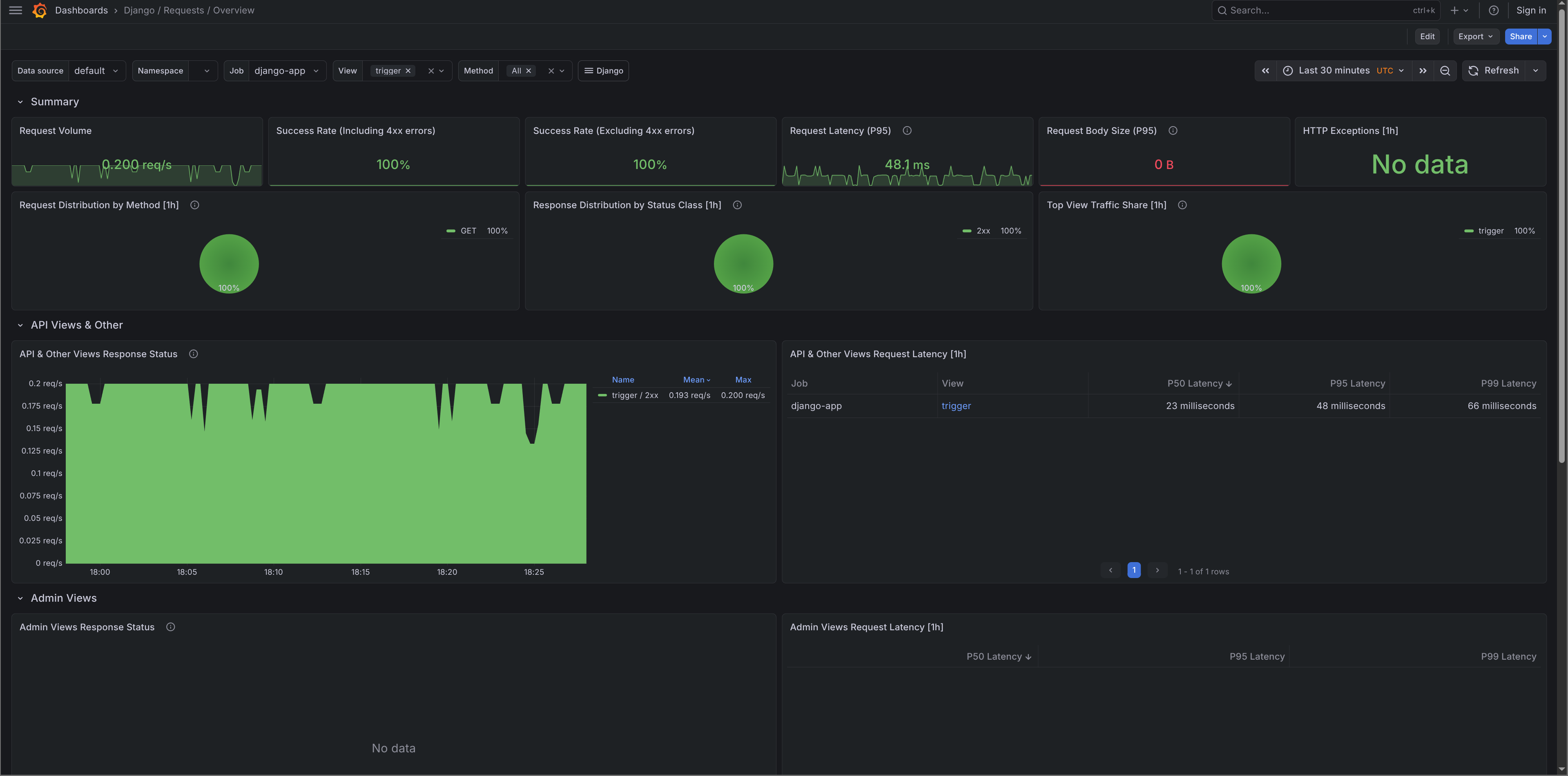The height and width of the screenshot is (776, 1568).
Task: Toggle the GET series in the method legend
Action: click(469, 231)
